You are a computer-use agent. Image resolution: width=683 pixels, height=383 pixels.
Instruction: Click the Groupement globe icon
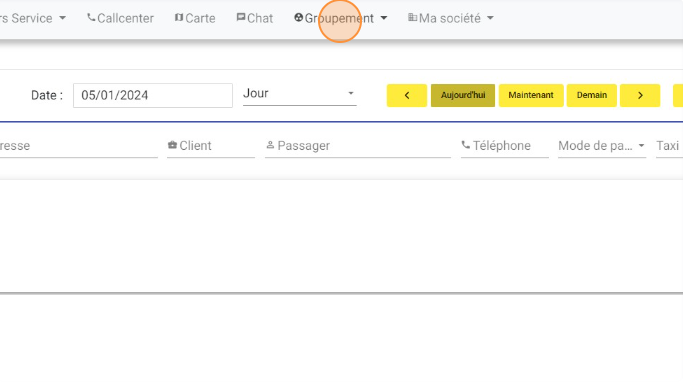(x=298, y=17)
